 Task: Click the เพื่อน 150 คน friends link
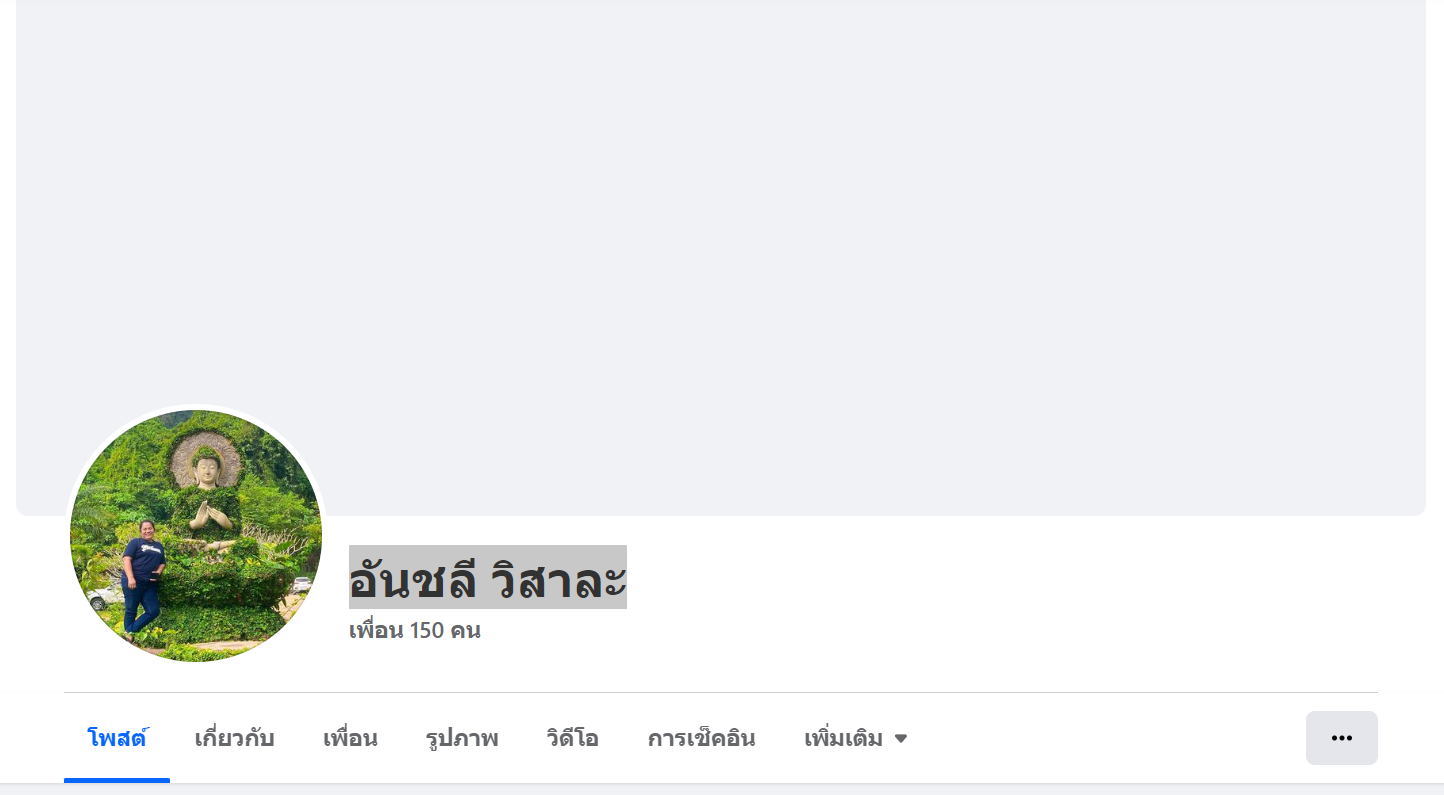[414, 631]
